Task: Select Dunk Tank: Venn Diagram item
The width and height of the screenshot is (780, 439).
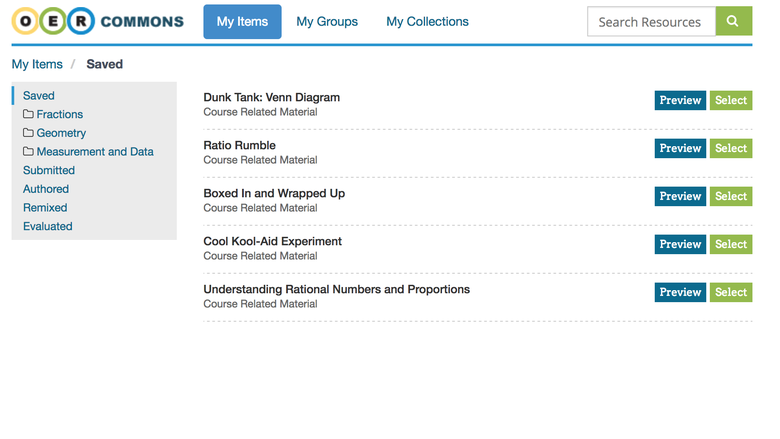Action: (731, 100)
